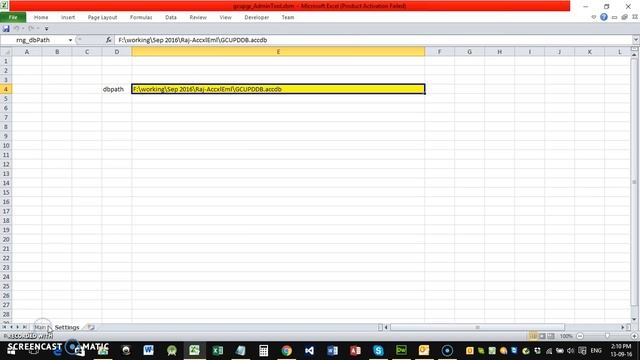Click inside the formula bar path text
This screenshot has height=360, width=640.
193,40
